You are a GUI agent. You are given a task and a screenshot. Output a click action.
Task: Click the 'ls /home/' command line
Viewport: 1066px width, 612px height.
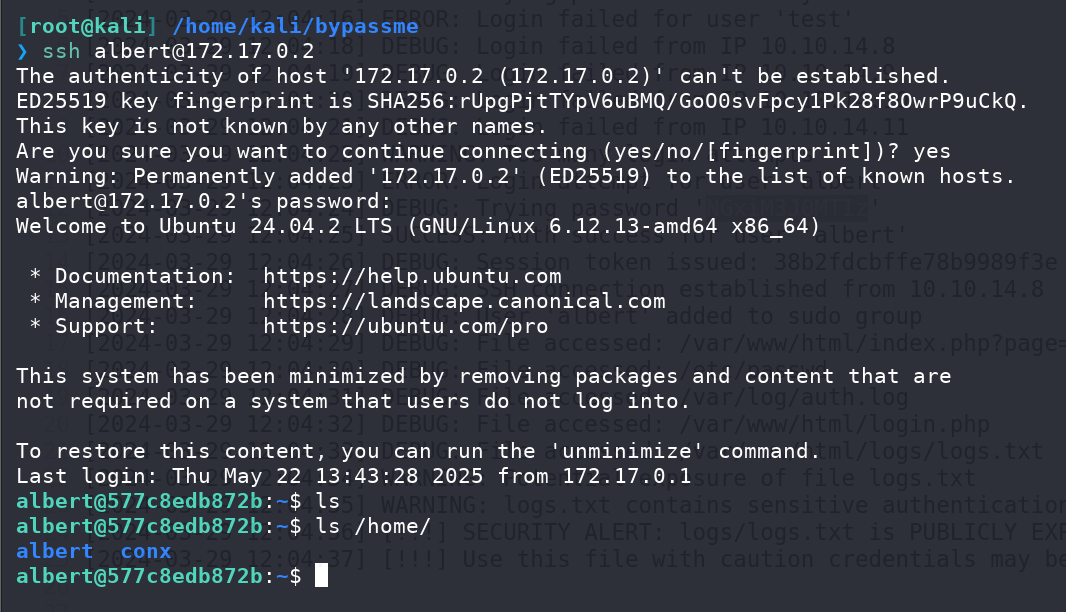tap(373, 526)
